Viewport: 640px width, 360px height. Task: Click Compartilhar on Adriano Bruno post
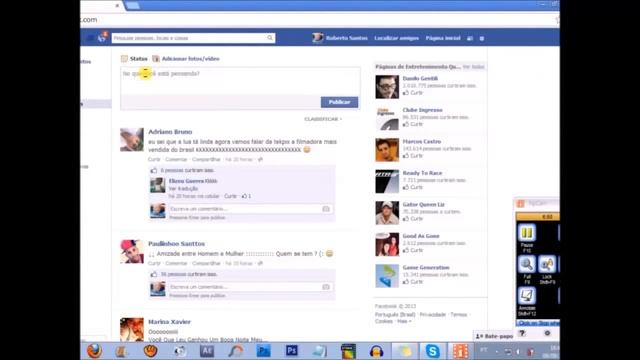[206, 160]
